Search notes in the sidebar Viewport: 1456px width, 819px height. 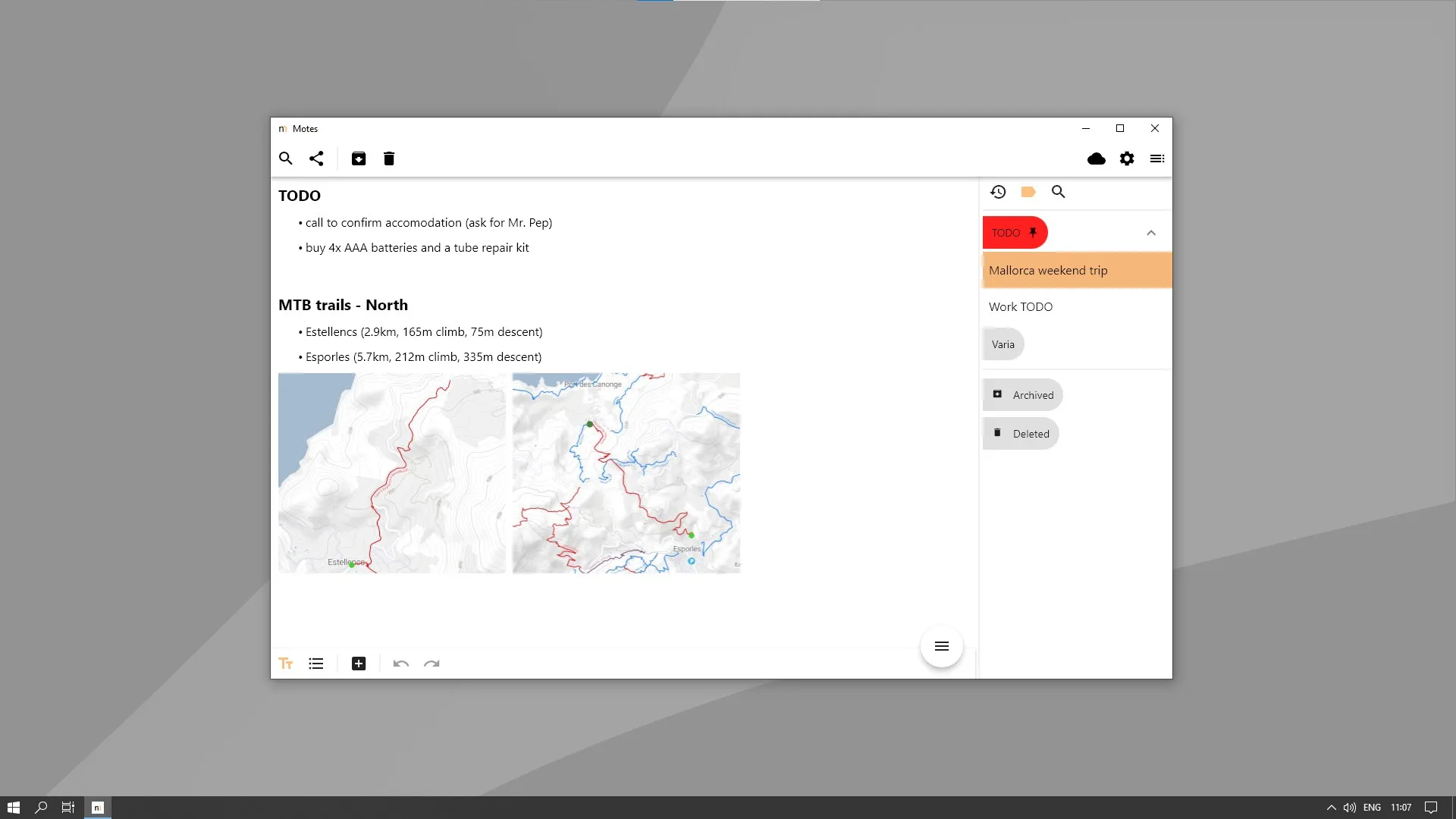[x=1059, y=192]
